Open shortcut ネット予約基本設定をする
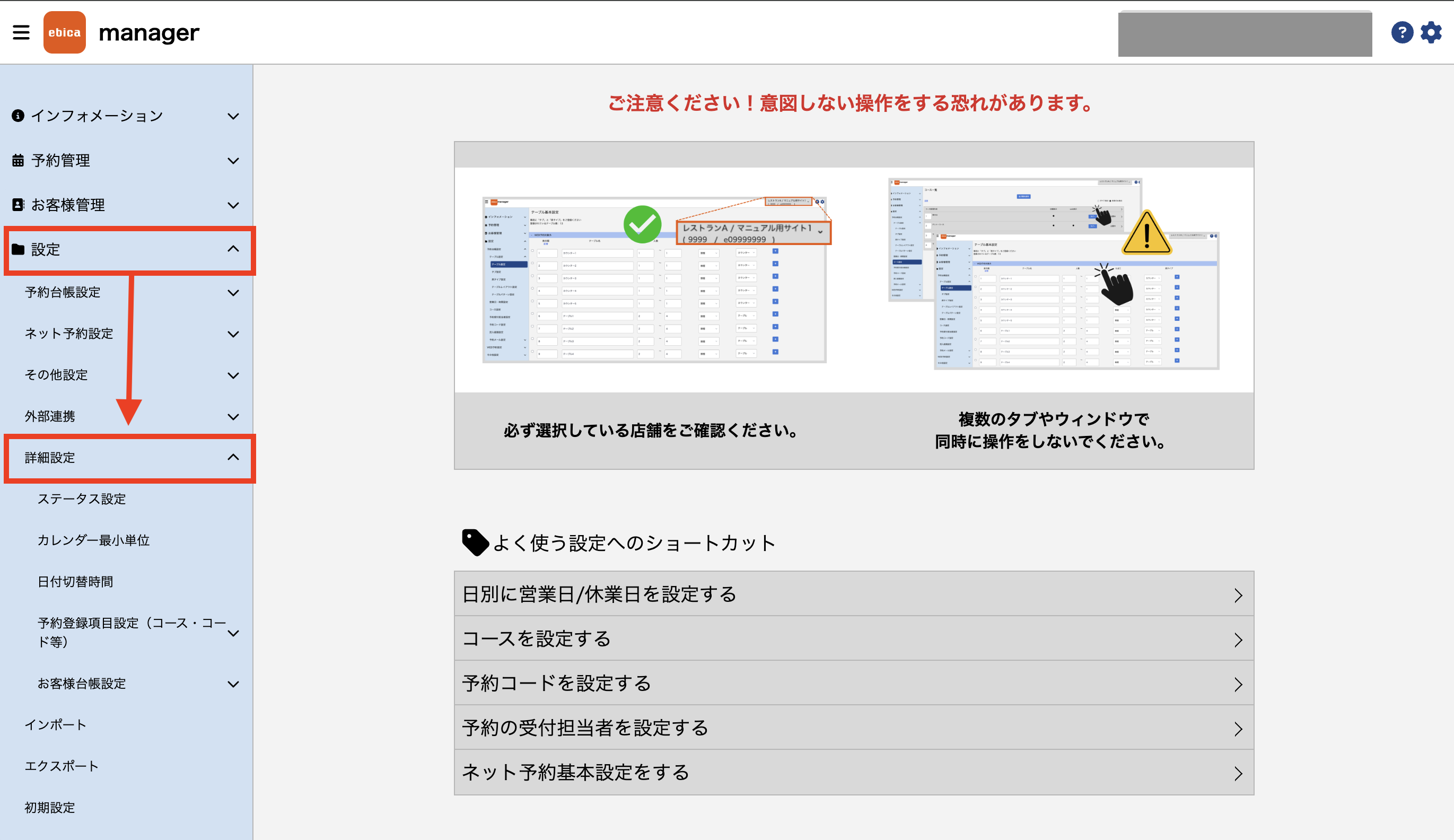Screen dimensions: 1454x840 (854, 772)
